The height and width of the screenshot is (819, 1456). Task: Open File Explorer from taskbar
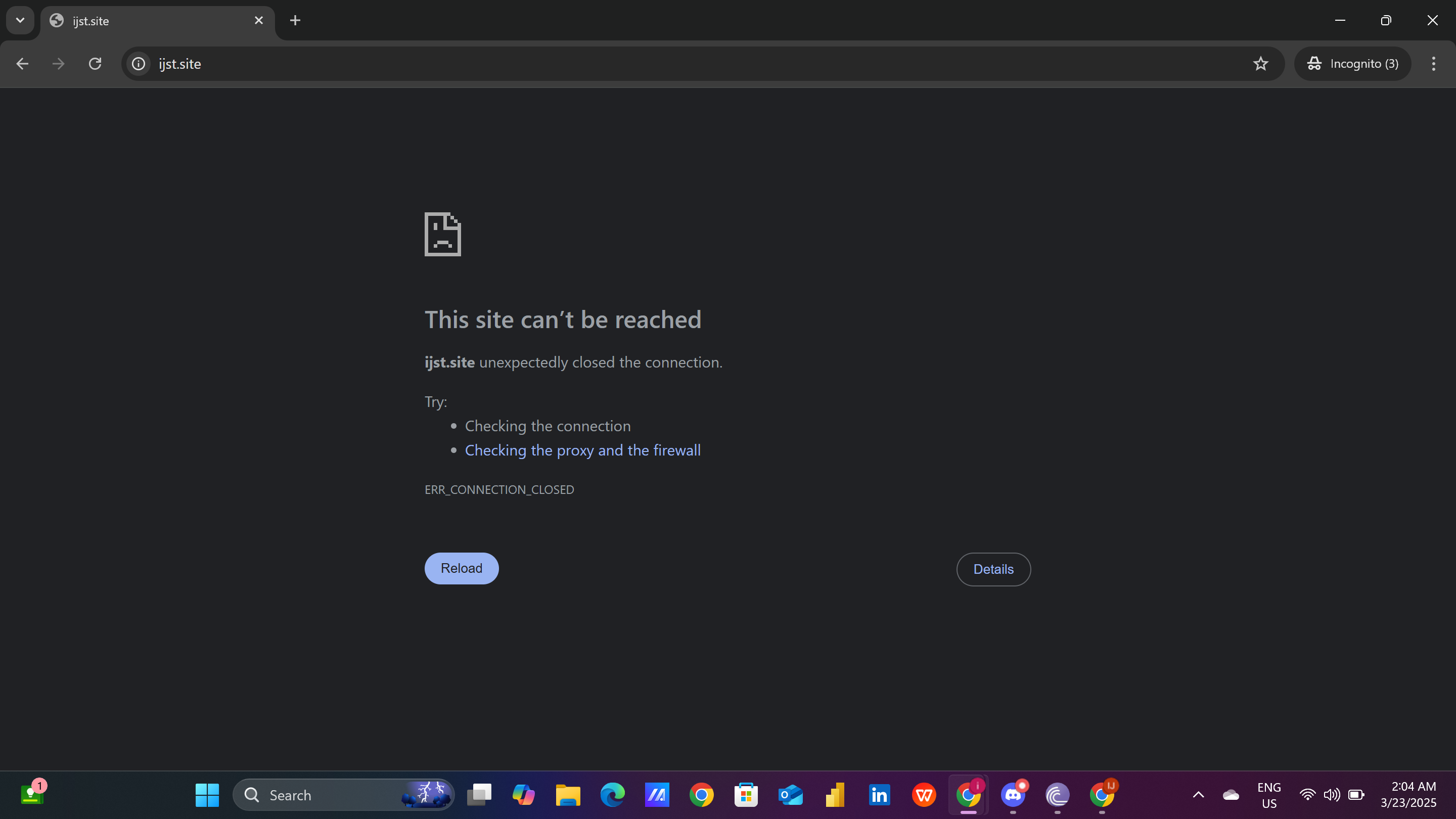[567, 795]
